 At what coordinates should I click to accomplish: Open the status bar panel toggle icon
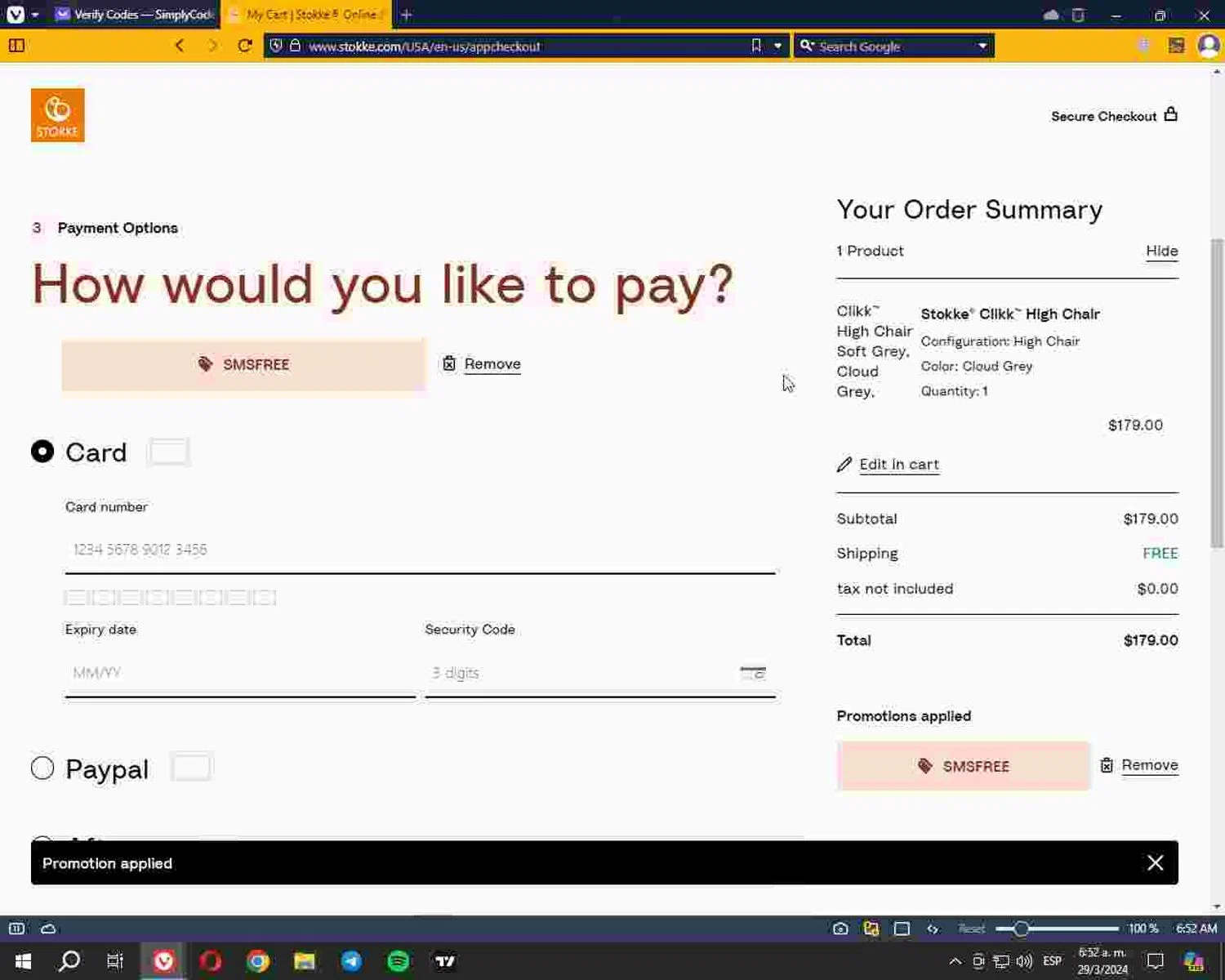pyautogui.click(x=16, y=929)
